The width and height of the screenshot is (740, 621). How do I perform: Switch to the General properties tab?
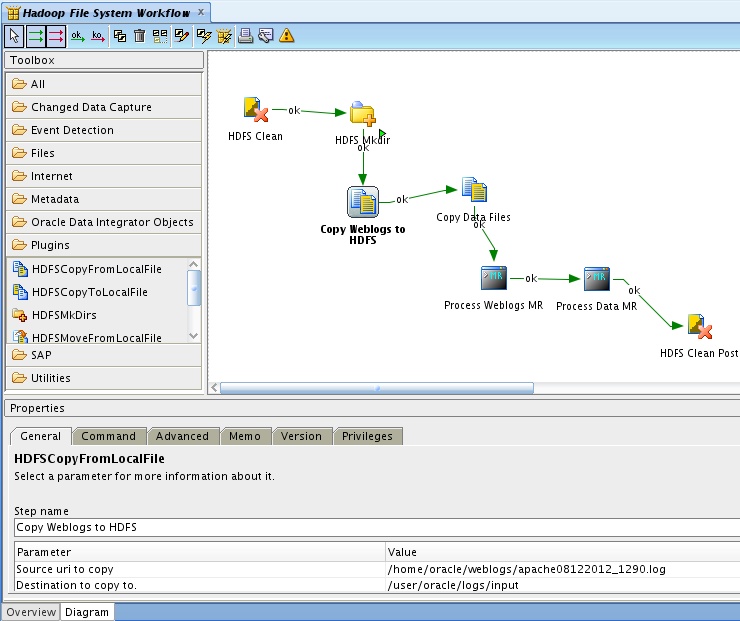pos(41,436)
